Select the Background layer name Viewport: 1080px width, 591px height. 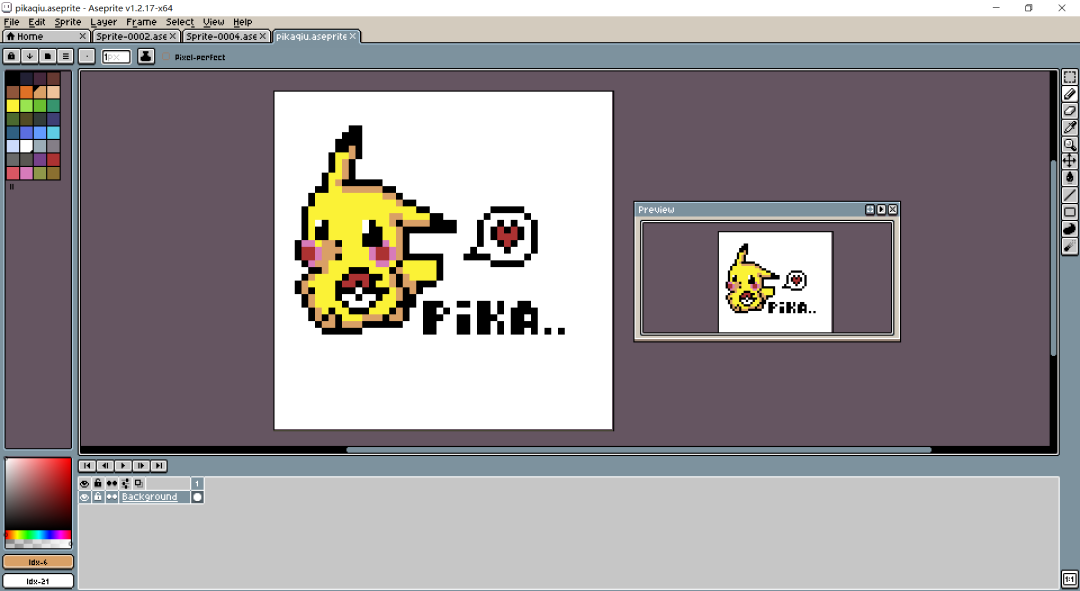pyautogui.click(x=154, y=497)
